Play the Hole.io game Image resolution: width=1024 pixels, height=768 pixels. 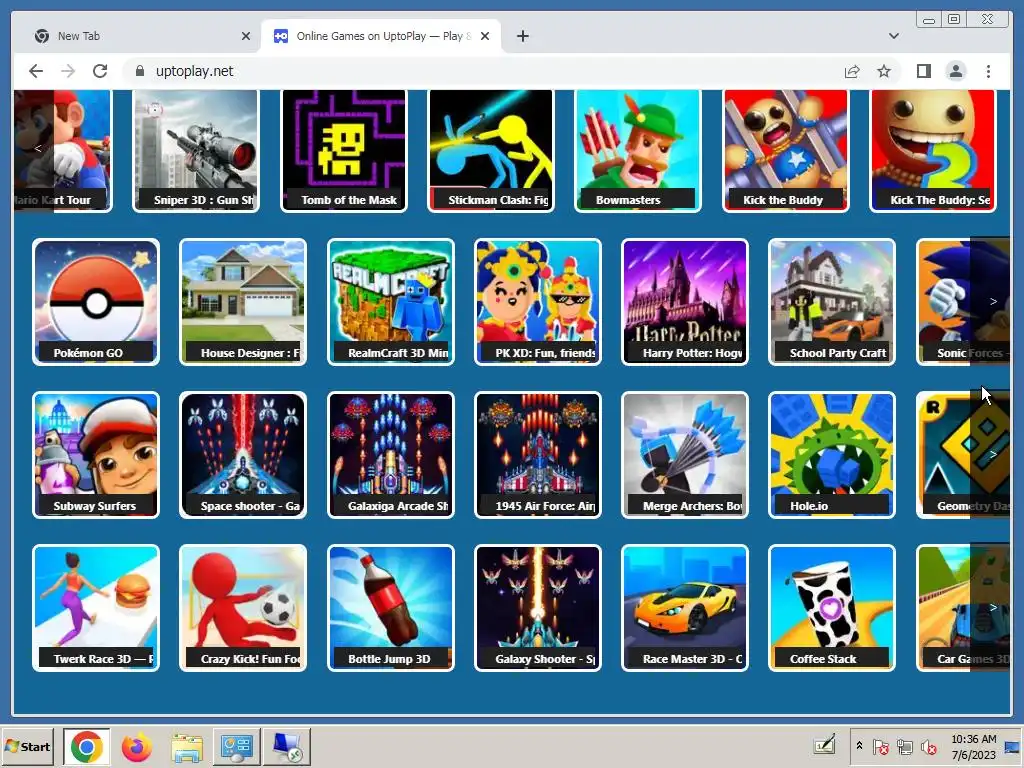point(832,455)
